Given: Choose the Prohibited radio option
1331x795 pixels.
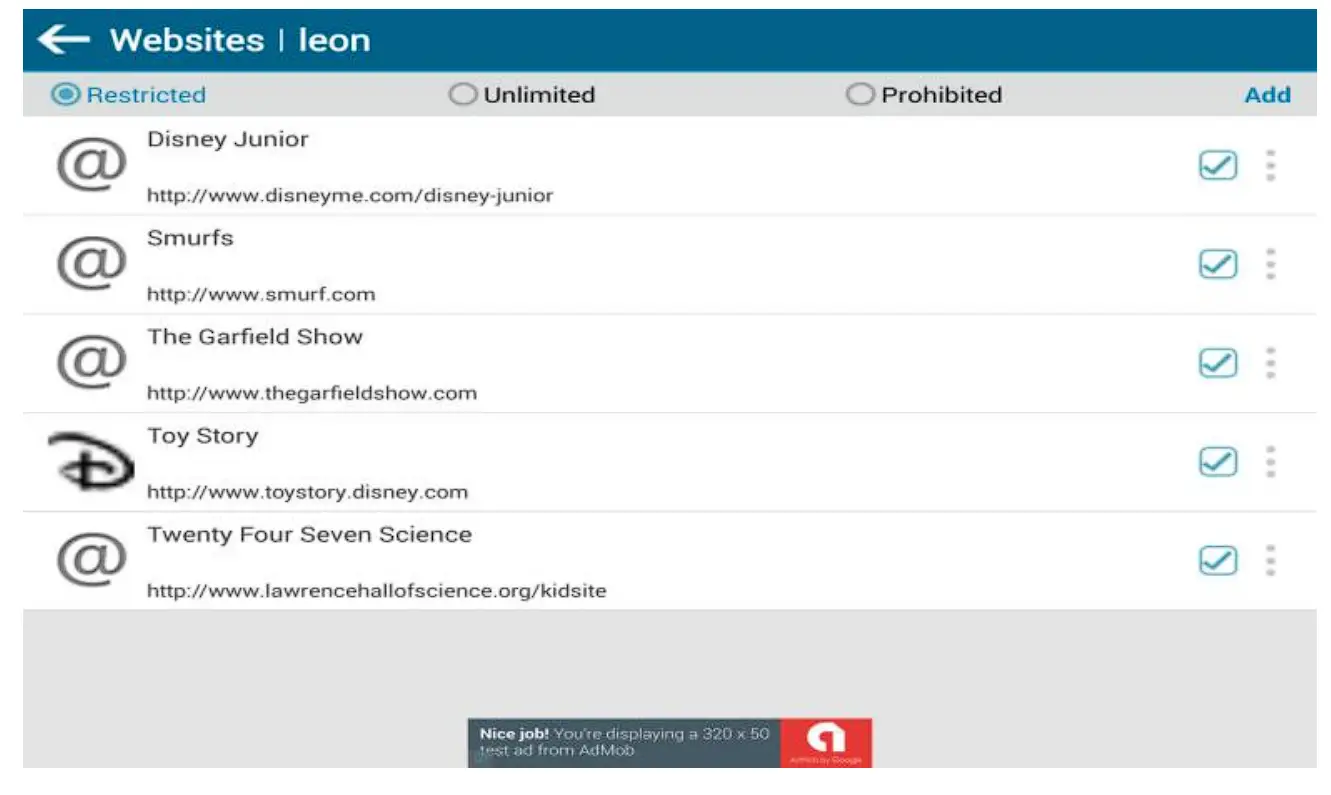Looking at the screenshot, I should (x=859, y=95).
